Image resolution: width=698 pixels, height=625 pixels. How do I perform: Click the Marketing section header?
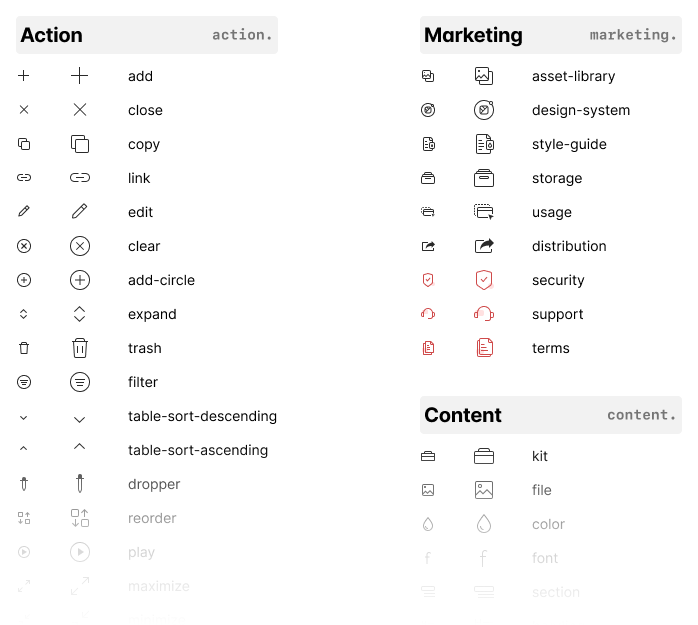coord(473,35)
